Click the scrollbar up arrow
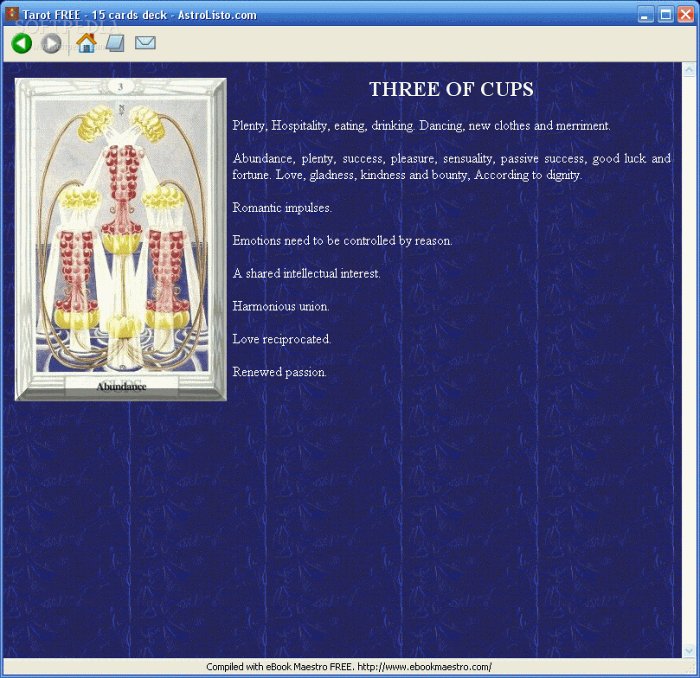Viewport: 700px width, 678px height. coord(689,70)
